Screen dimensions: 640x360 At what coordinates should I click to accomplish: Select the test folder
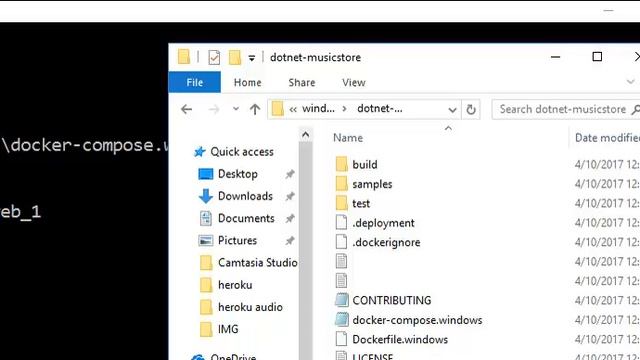point(361,203)
